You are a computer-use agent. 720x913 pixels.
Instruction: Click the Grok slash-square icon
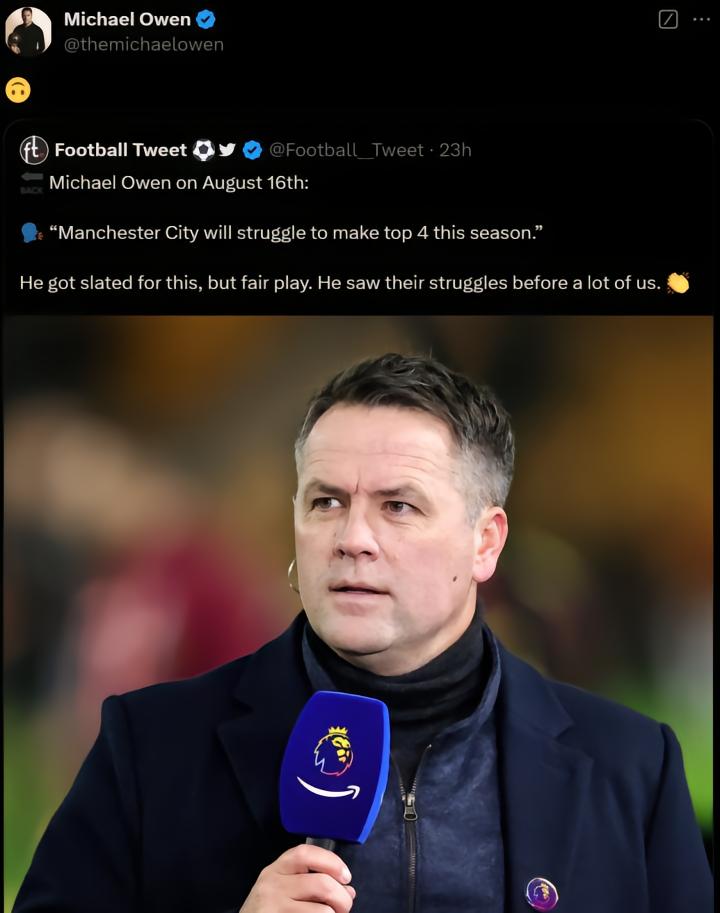point(669,20)
